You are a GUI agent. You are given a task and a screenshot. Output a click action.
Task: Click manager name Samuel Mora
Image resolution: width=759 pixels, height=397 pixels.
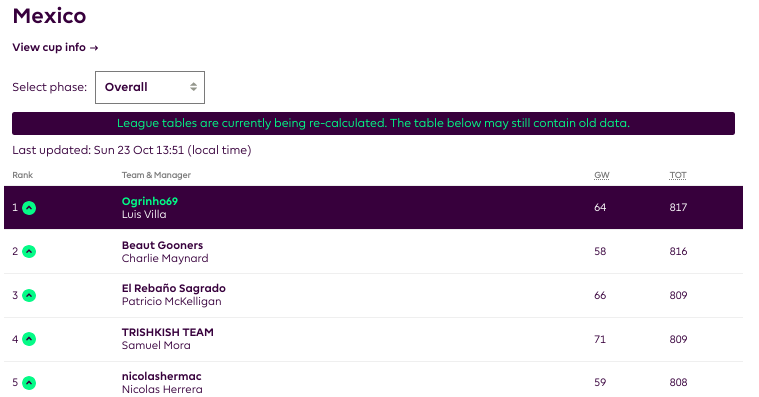156,346
